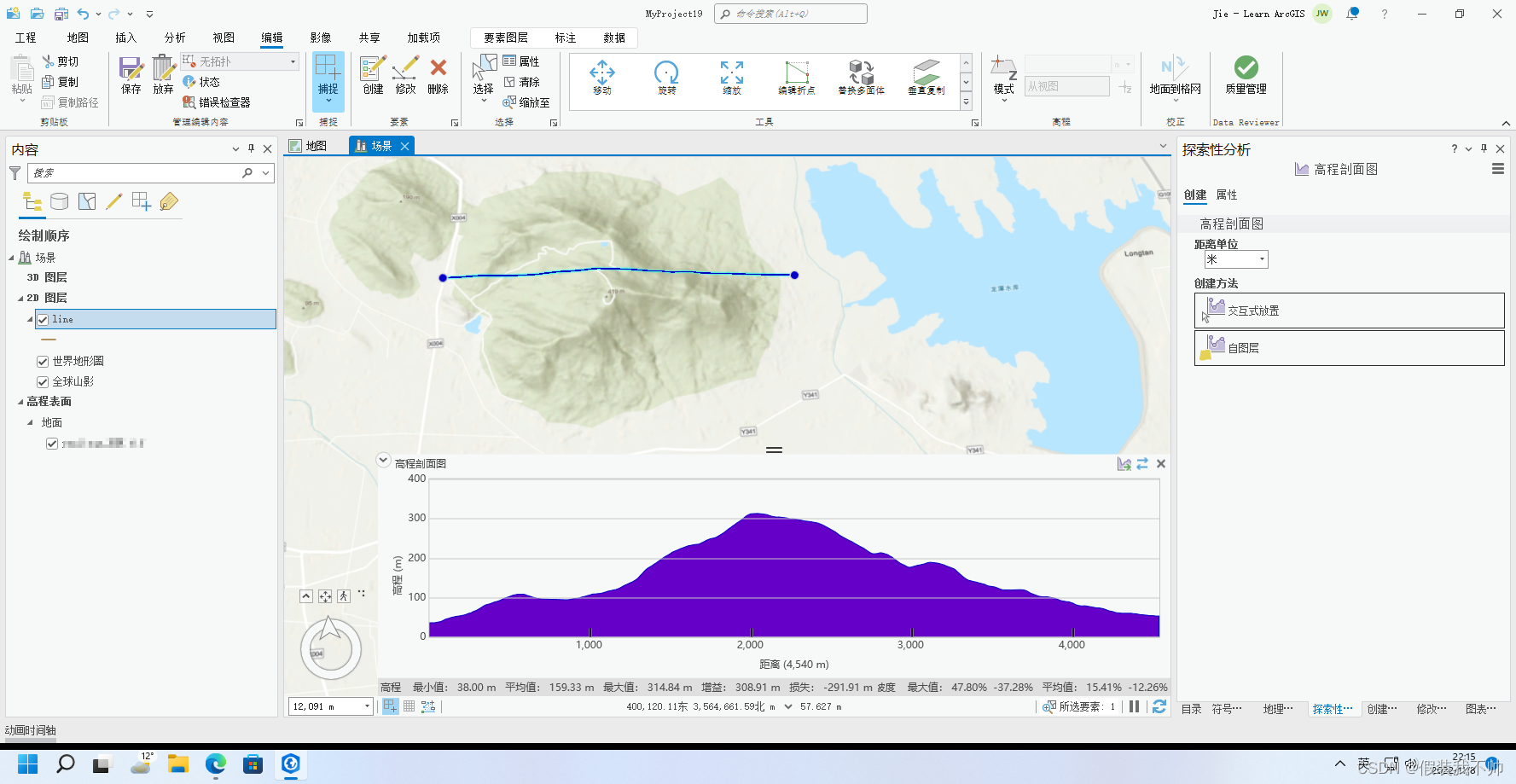Image resolution: width=1516 pixels, height=784 pixels.
Task: Collapse the 2D 图层 group in Contents
Action: (x=19, y=298)
